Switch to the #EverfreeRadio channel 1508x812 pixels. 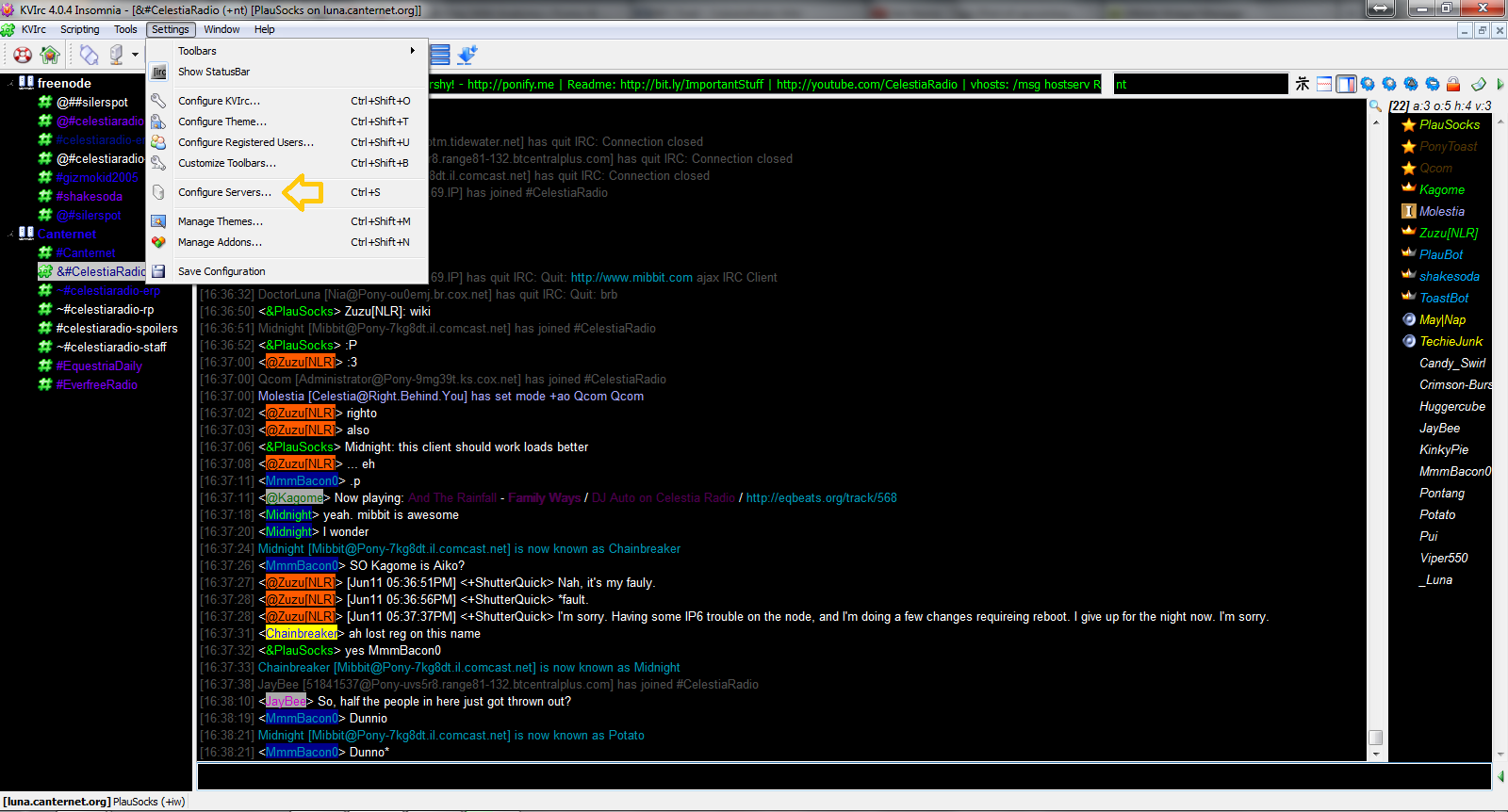coord(97,384)
